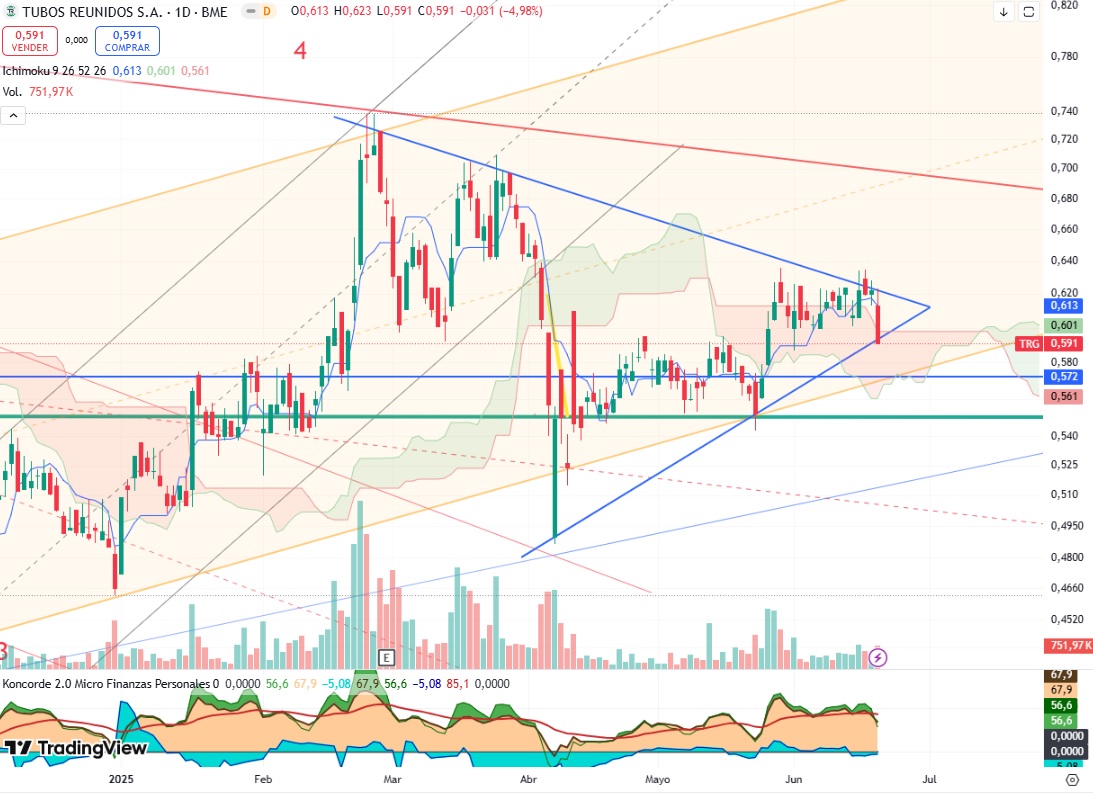Click the down-arrow button at top right

(x=1004, y=12)
